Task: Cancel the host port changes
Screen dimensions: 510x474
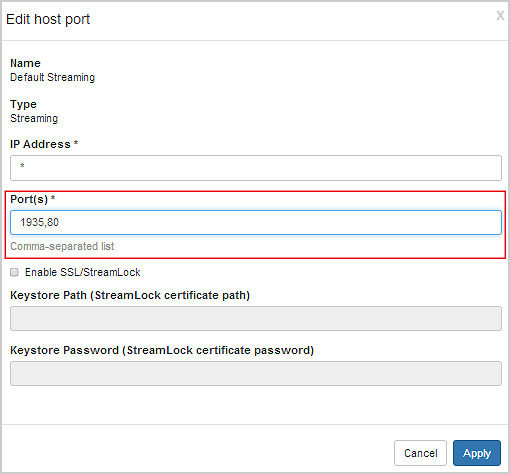Action: (x=420, y=453)
